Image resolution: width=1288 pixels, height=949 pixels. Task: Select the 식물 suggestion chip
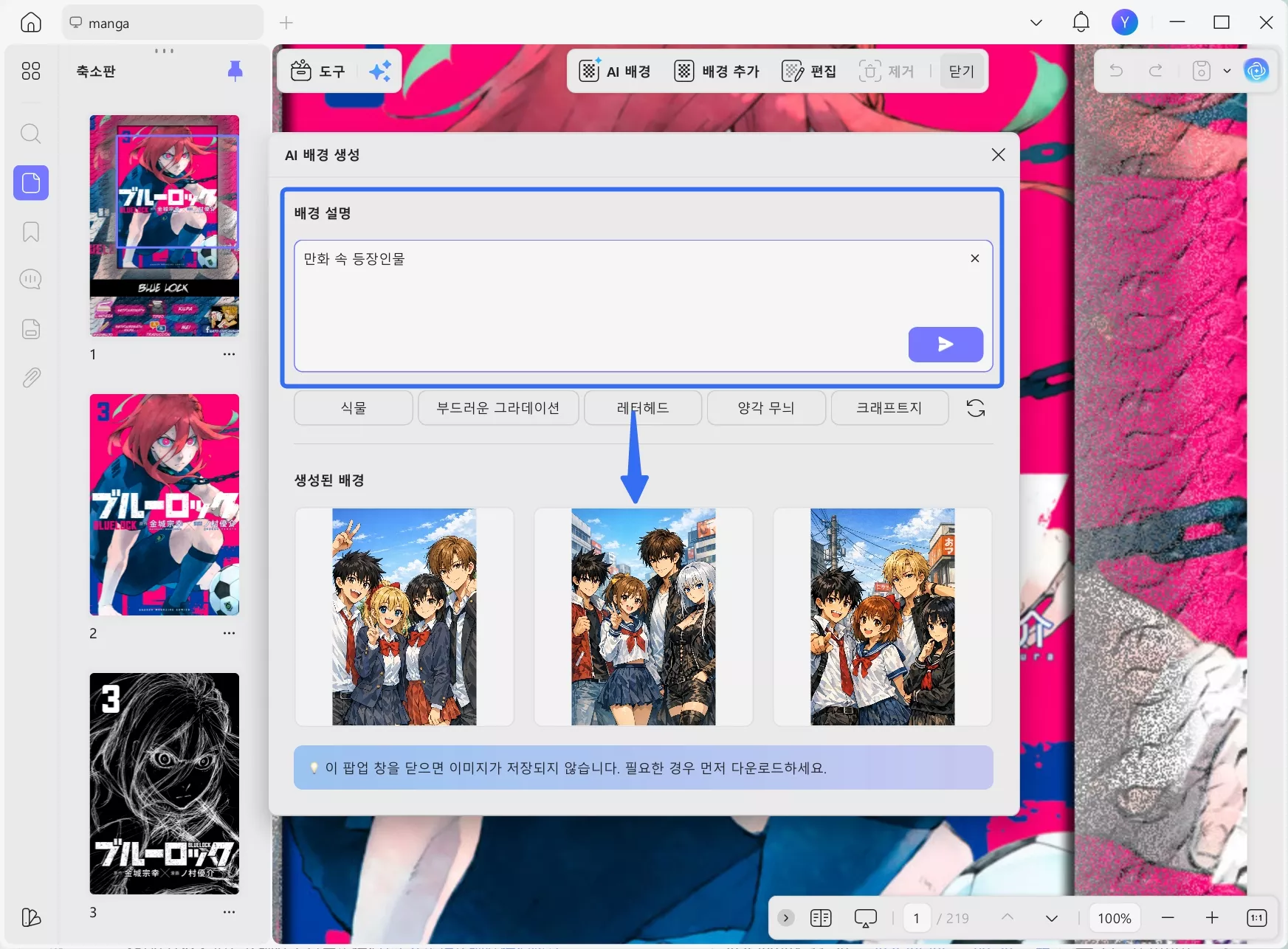point(354,408)
